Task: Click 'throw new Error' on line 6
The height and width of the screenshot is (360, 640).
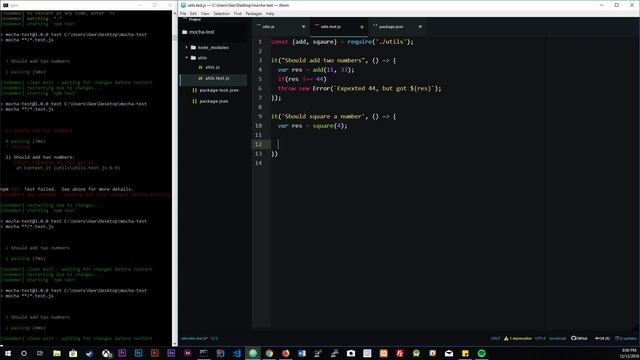Action: 305,88
